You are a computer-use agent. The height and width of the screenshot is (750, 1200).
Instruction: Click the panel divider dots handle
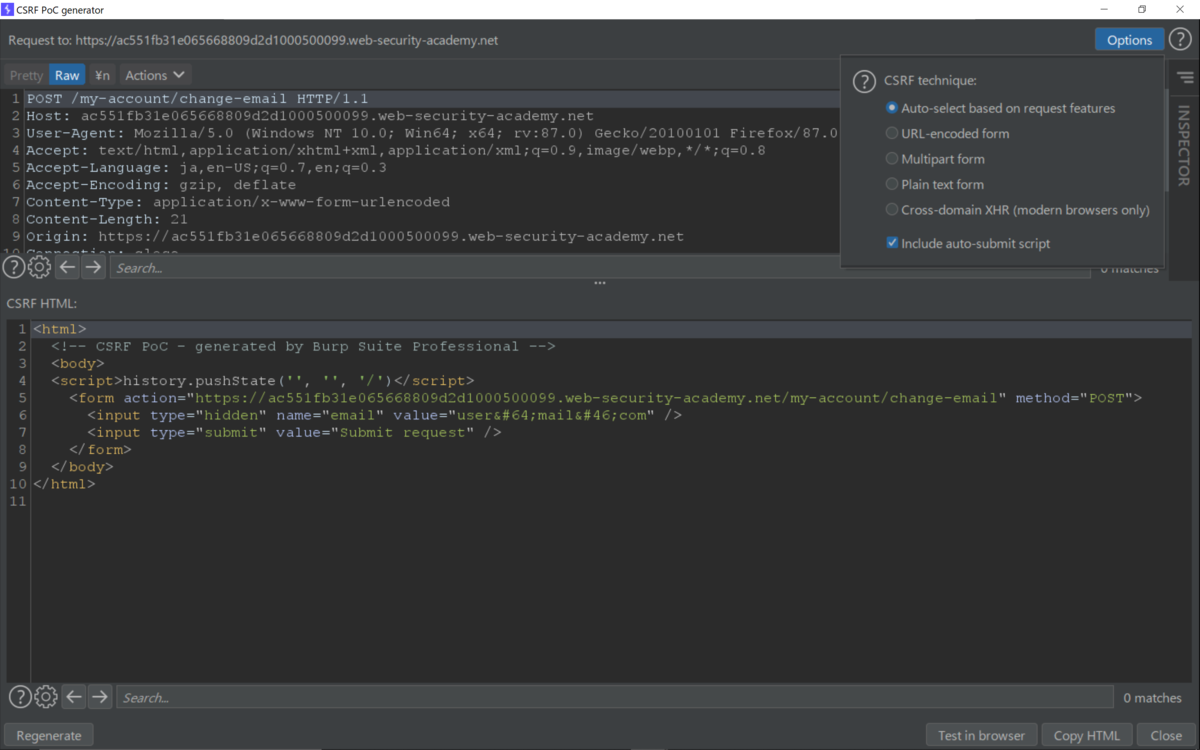pos(600,283)
